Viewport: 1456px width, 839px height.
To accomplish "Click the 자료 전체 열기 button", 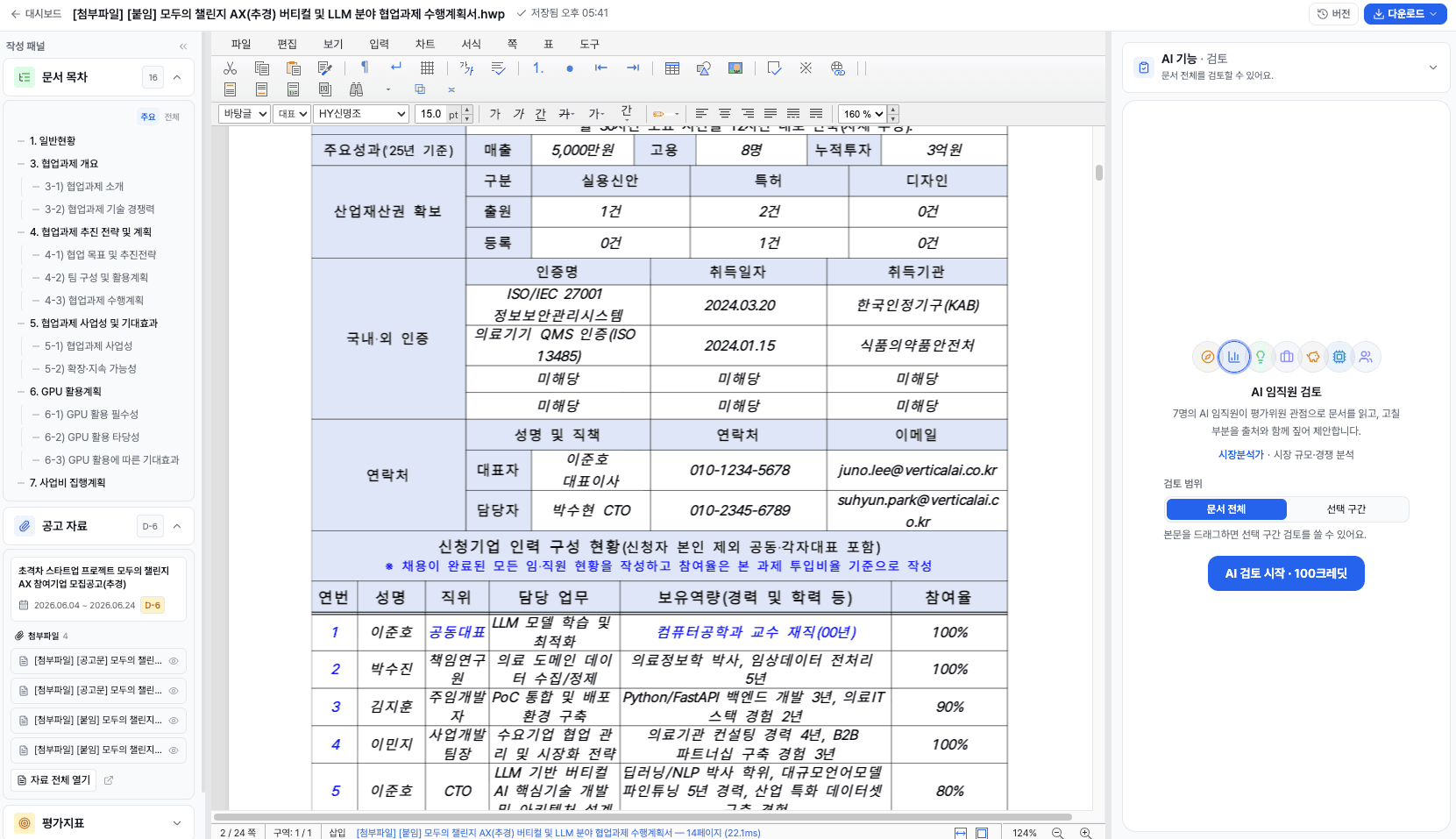I will pos(53,780).
